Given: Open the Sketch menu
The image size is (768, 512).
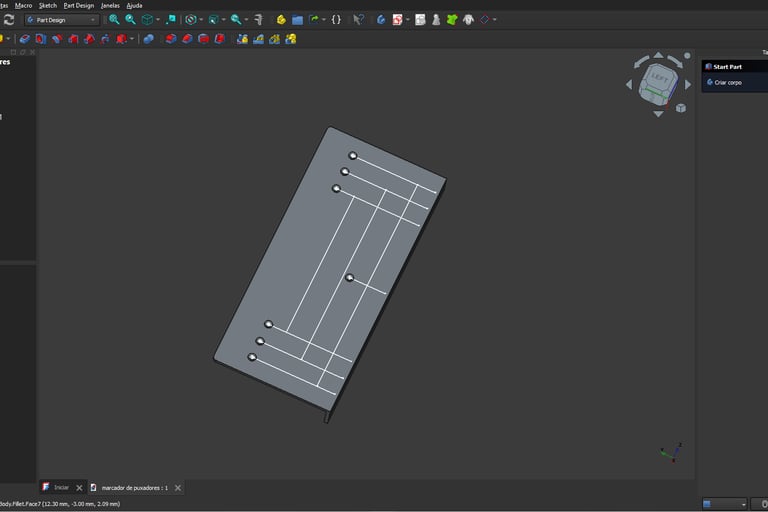Looking at the screenshot, I should pos(47,5).
